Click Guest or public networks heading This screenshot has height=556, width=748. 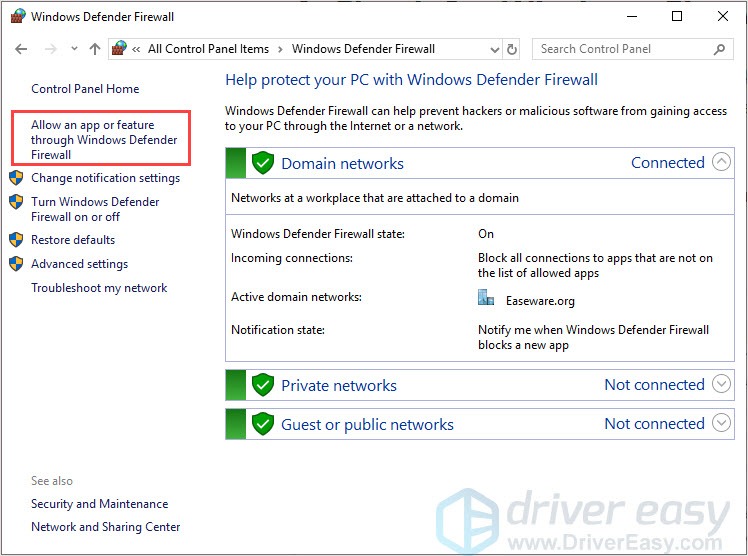pyautogui.click(x=367, y=424)
